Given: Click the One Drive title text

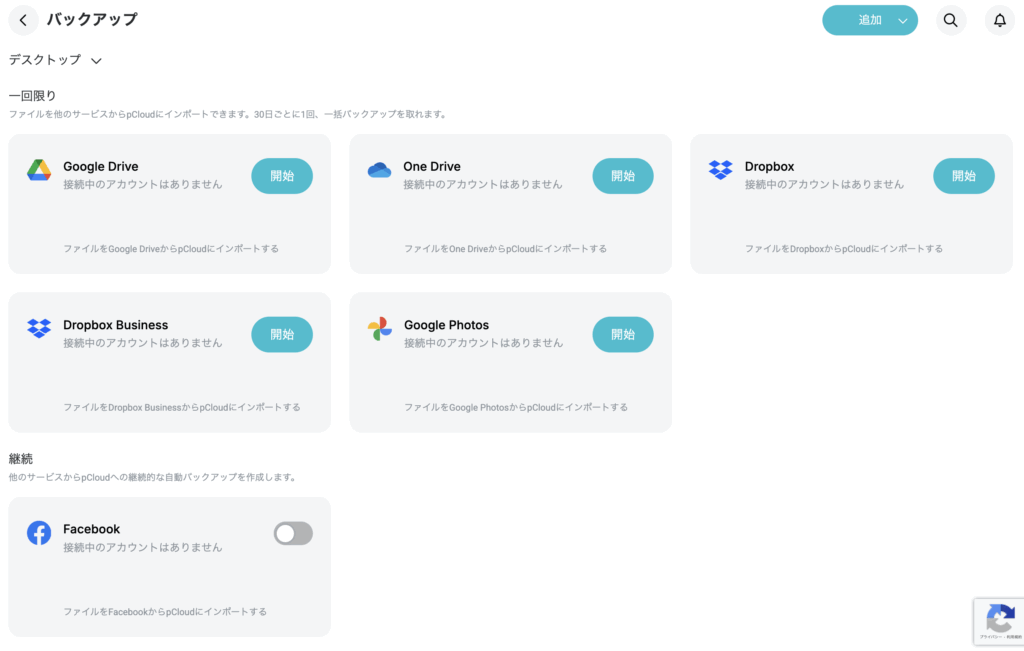Looking at the screenshot, I should click(432, 167).
